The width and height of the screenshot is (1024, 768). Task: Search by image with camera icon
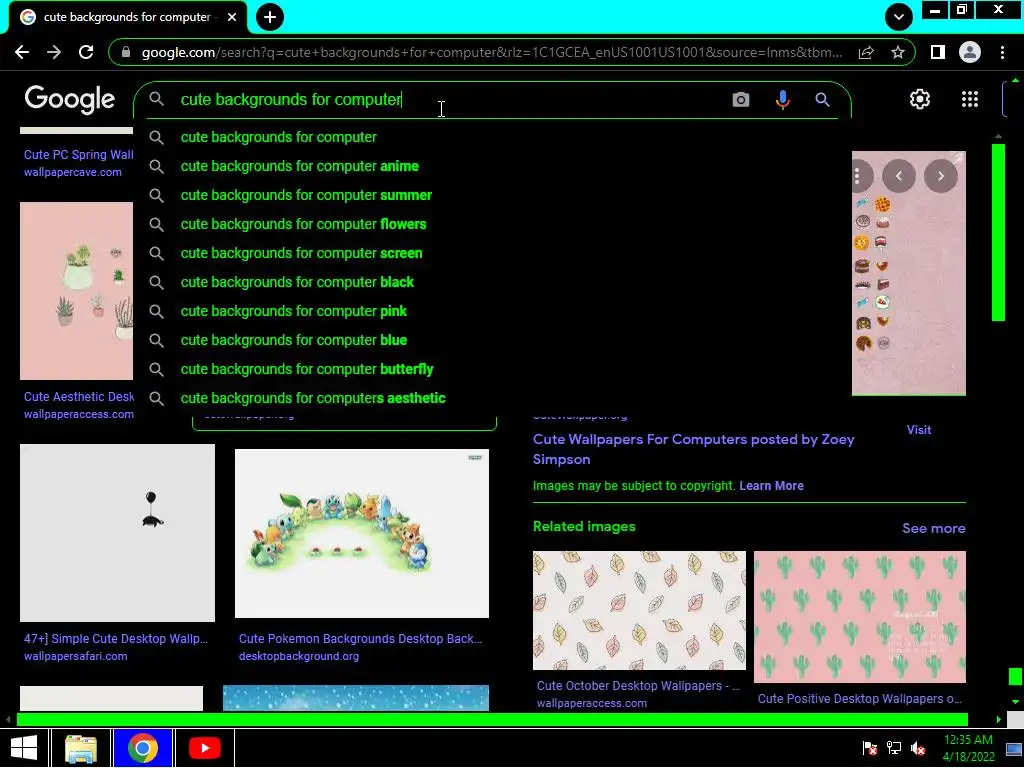point(741,99)
